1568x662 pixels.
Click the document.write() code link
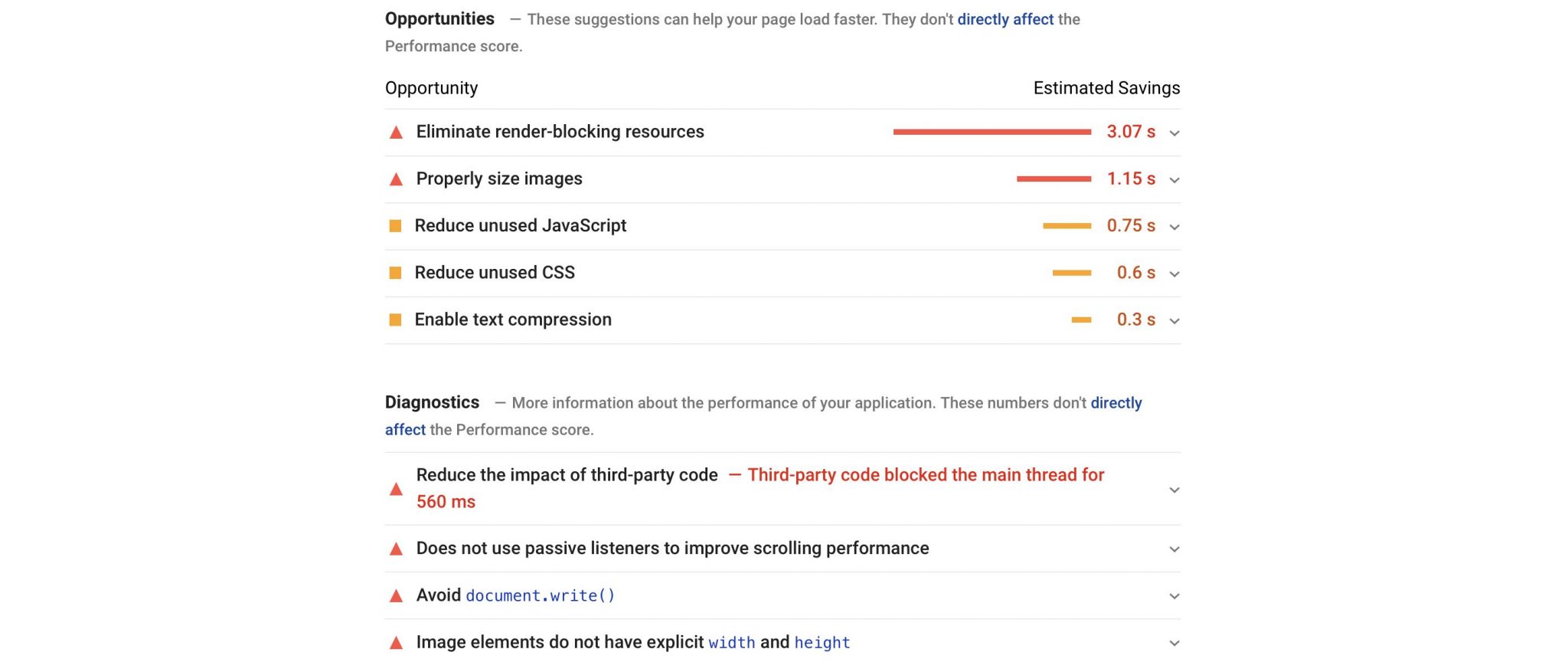[x=541, y=595]
